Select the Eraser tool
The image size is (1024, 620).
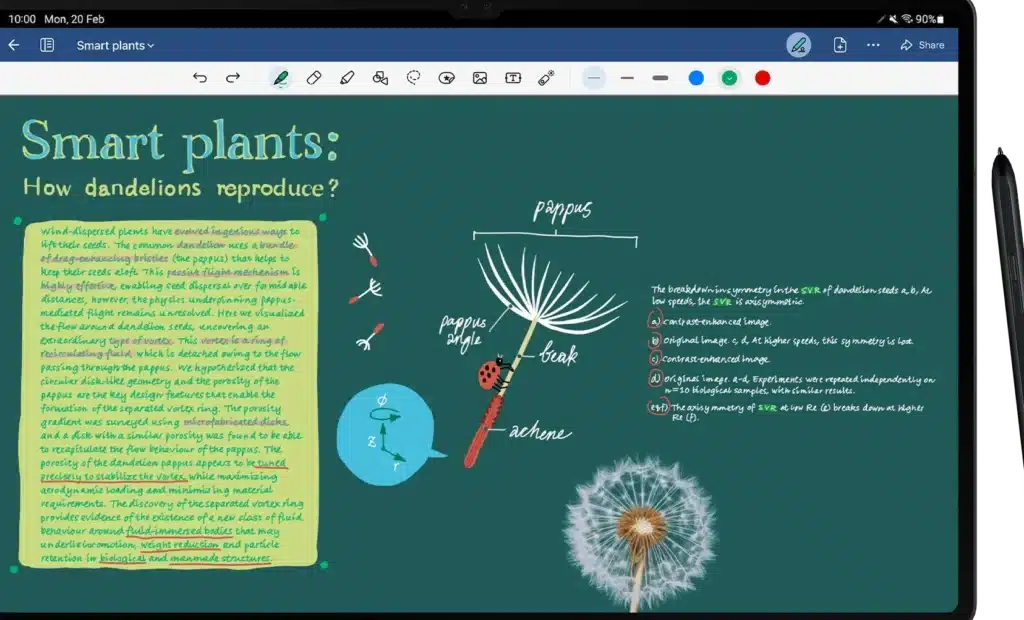314,78
